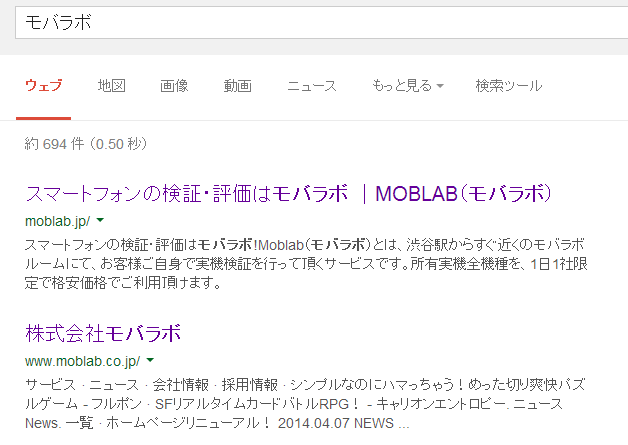Screen dimensions: 628x445
Task: Open the 株式会社モバラボ result link
Action: click(103, 333)
